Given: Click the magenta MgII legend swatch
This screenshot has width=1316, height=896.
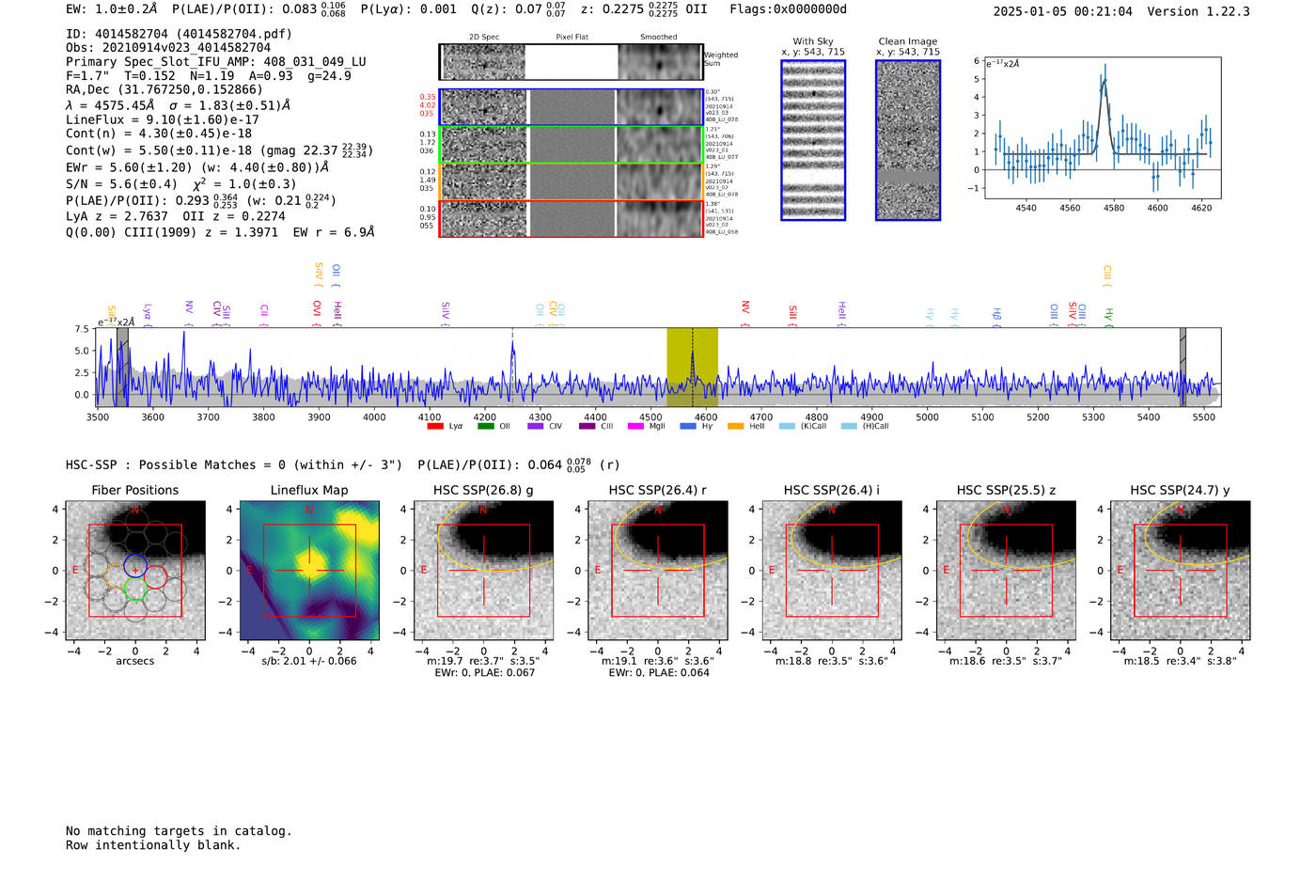Looking at the screenshot, I should click(x=635, y=426).
